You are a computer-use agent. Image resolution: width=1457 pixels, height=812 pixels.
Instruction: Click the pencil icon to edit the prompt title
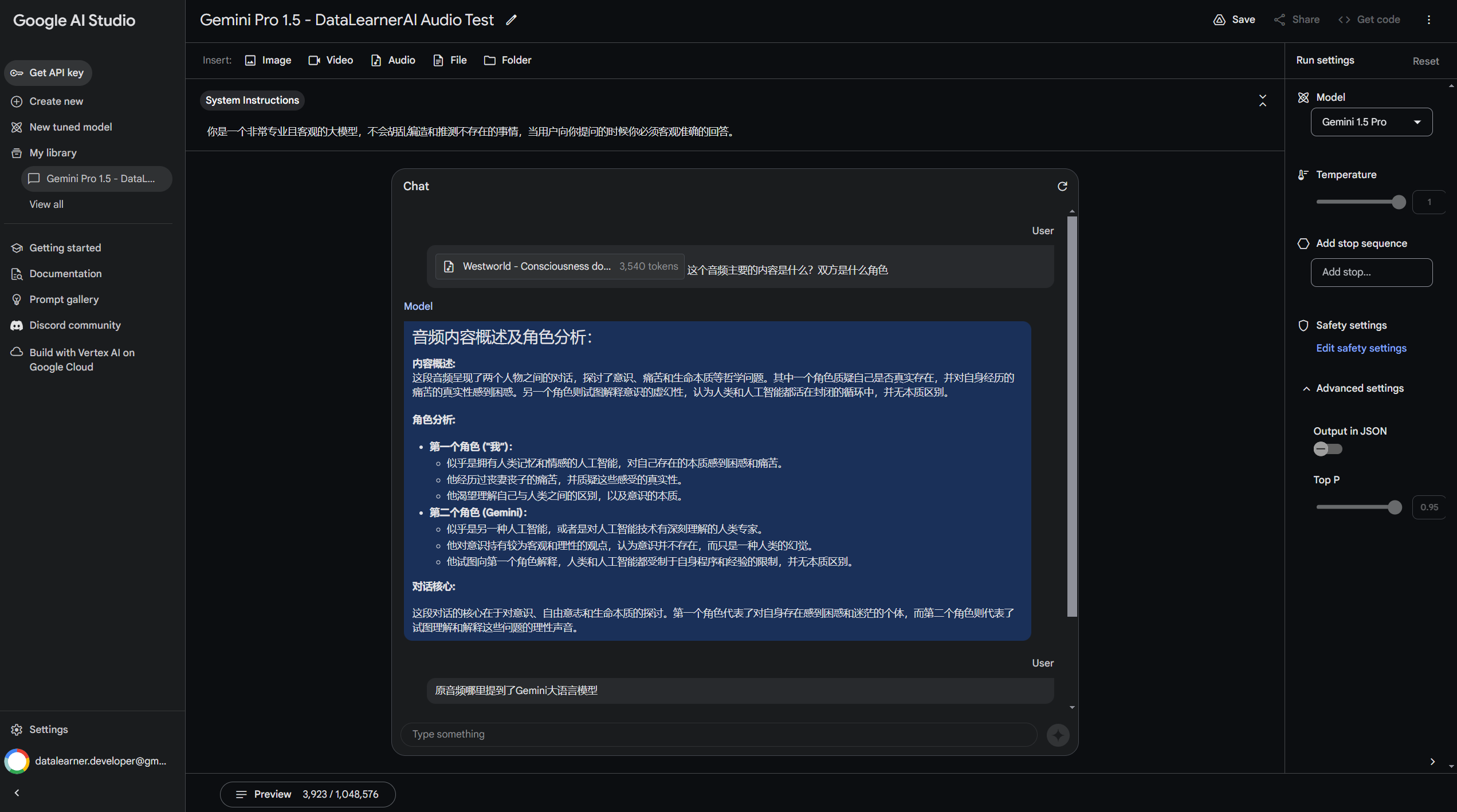(511, 20)
